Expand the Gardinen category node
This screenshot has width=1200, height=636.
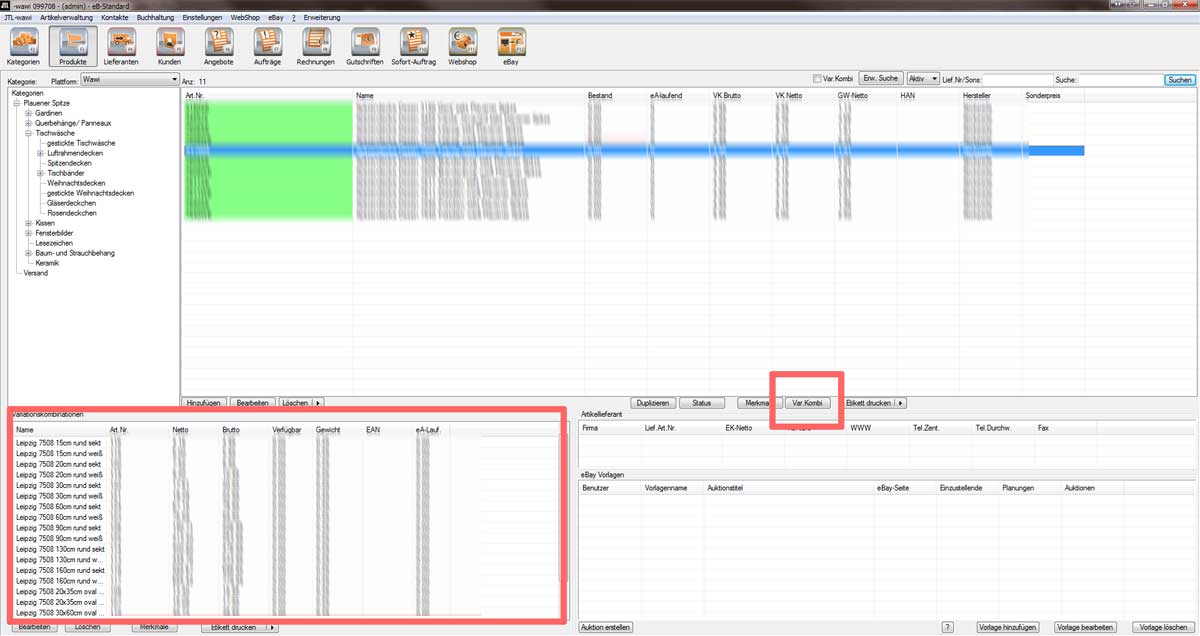tap(29, 113)
